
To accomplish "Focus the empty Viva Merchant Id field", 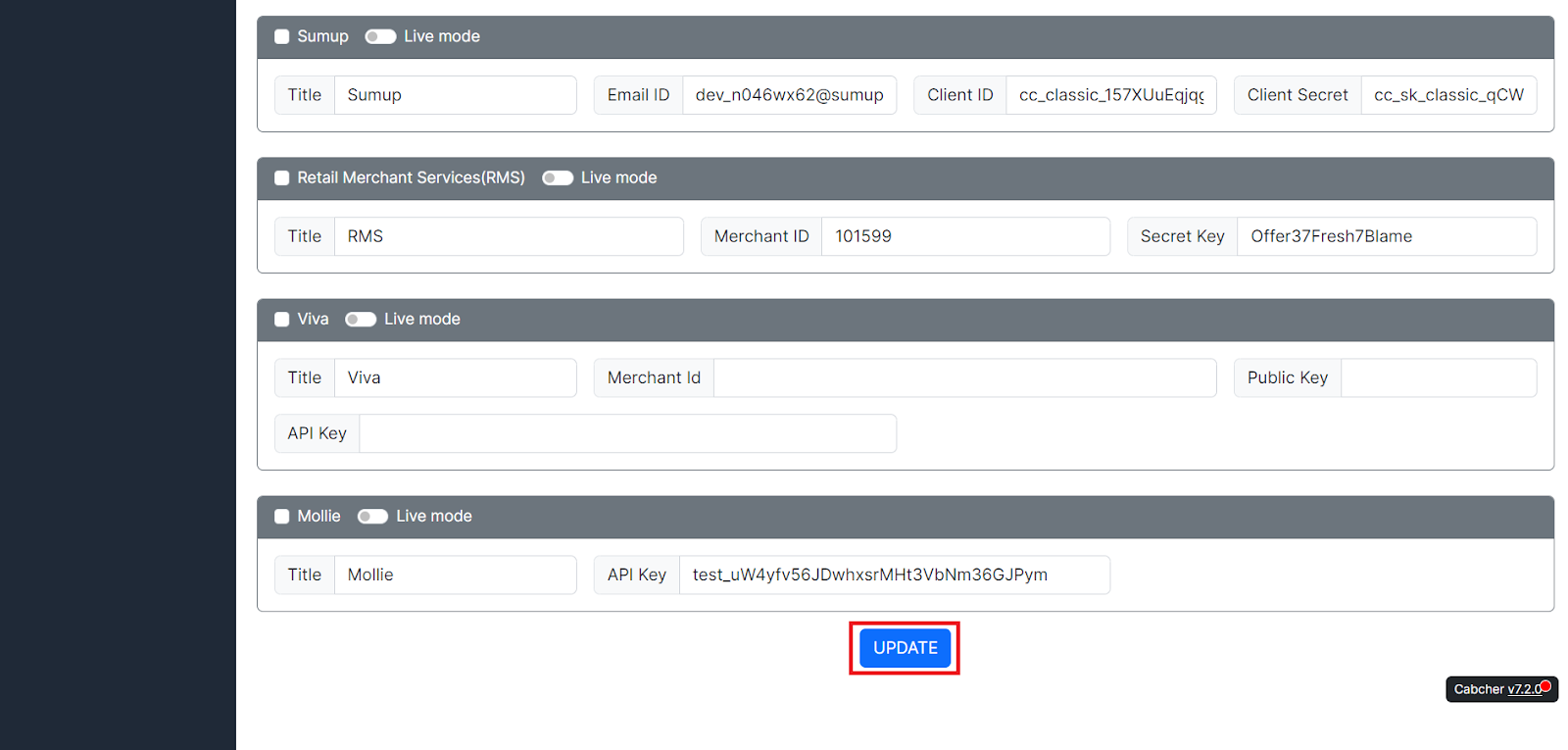I will tap(965, 377).
